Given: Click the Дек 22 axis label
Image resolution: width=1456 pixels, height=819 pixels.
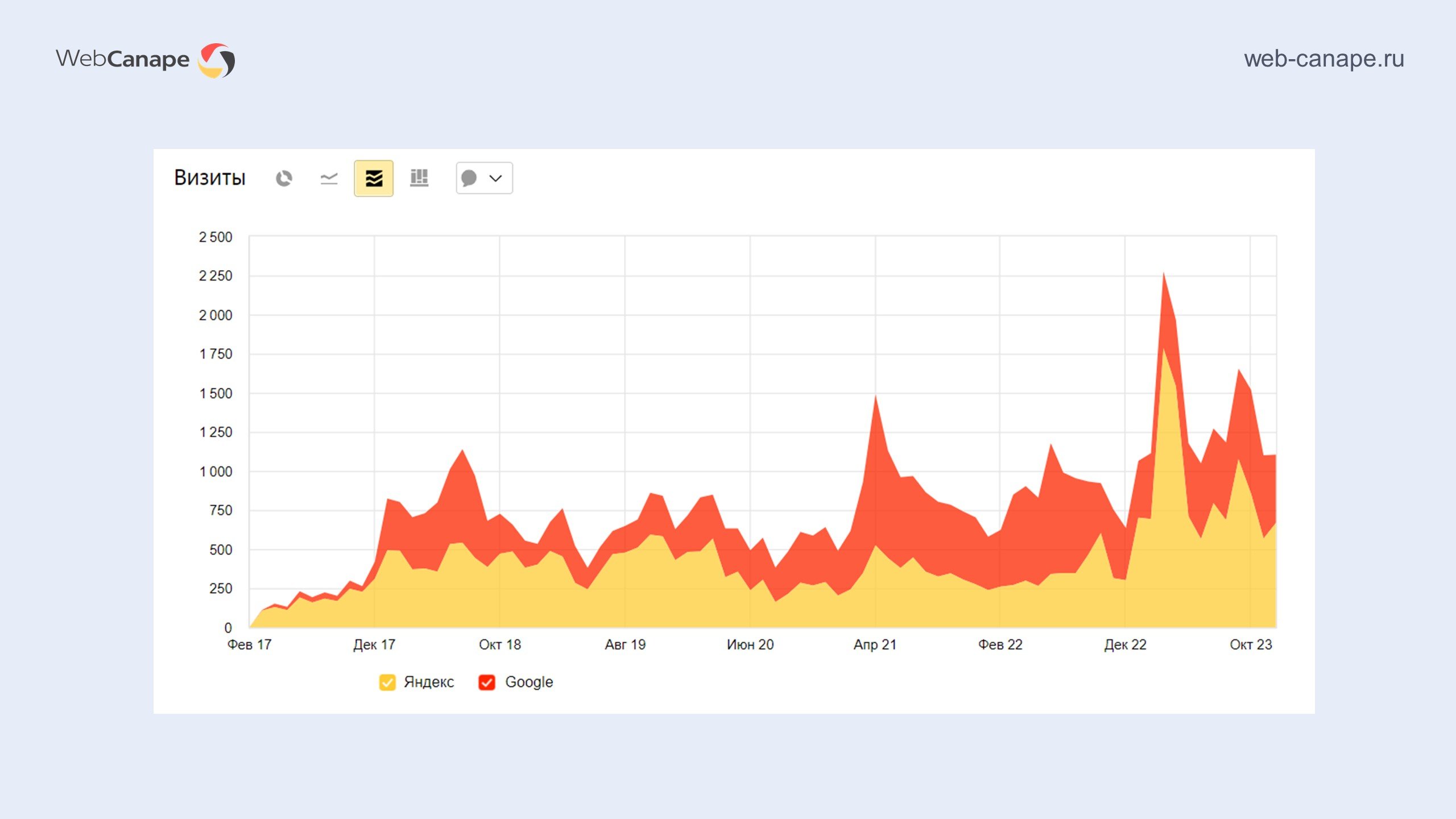Looking at the screenshot, I should coord(1125,644).
